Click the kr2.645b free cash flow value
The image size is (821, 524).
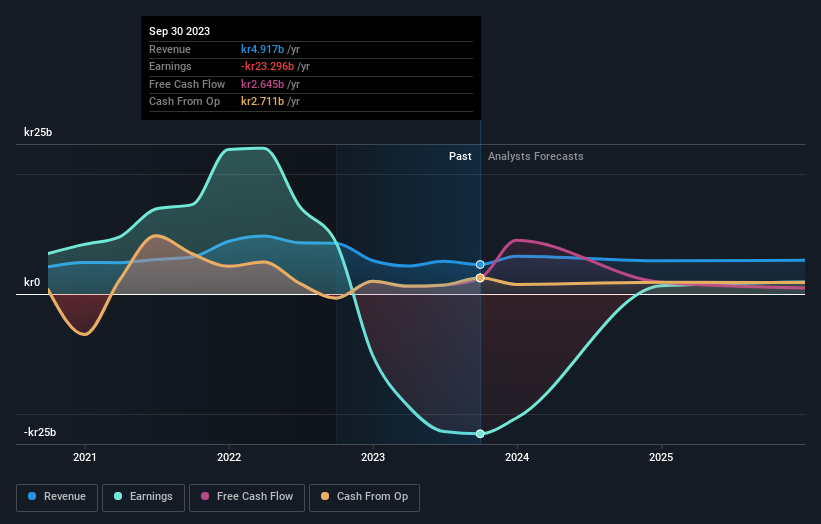(x=262, y=84)
